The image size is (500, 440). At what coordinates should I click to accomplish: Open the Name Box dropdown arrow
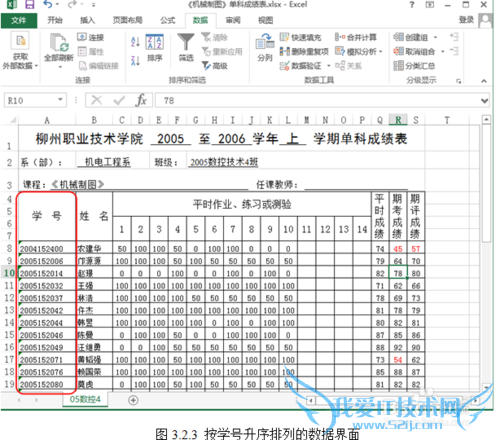[60, 100]
